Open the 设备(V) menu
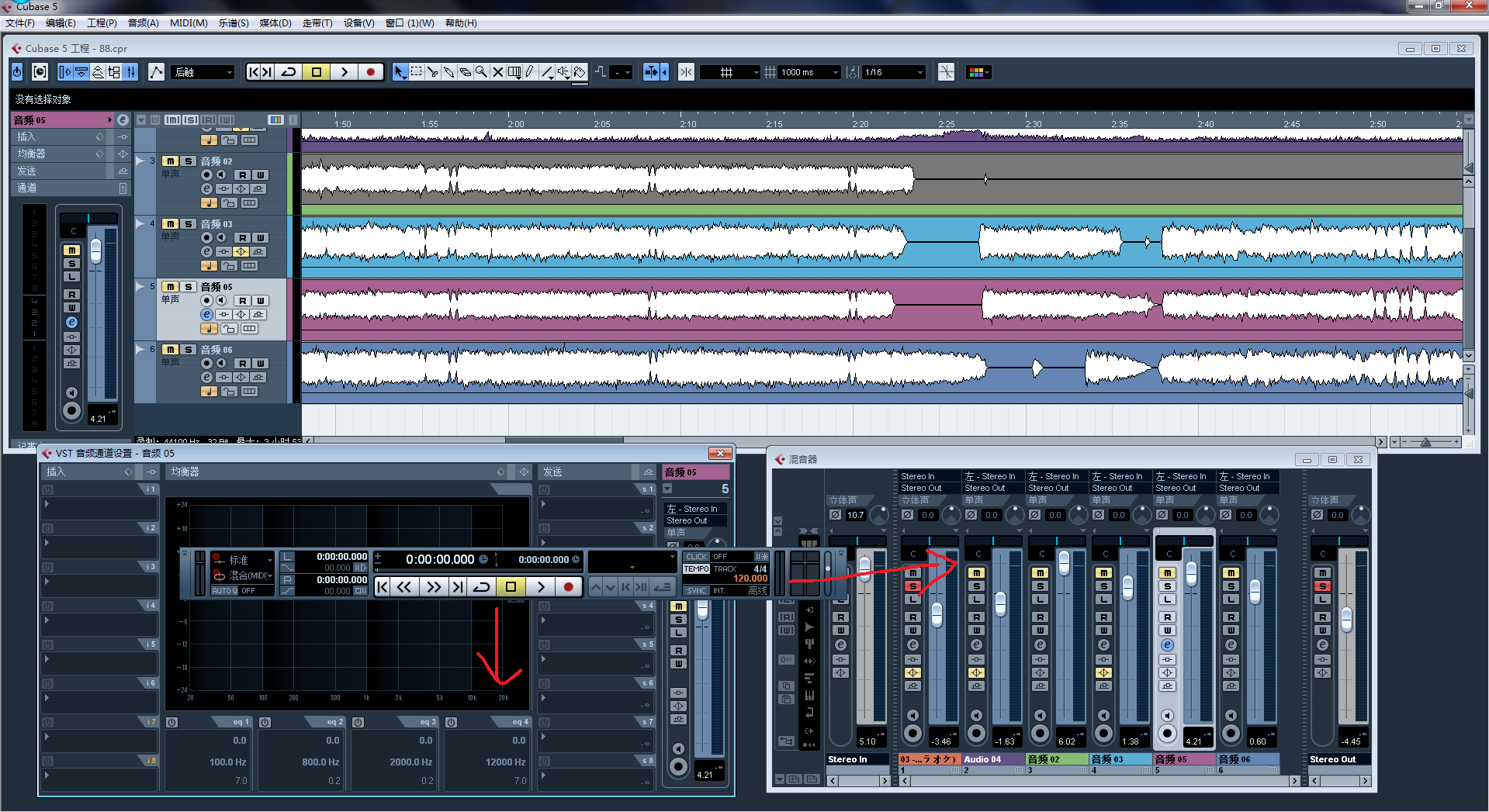The image size is (1489, 812). pos(358,23)
